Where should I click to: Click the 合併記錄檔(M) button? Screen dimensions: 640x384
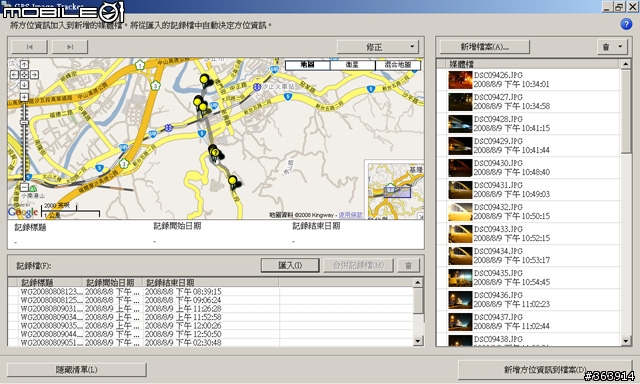point(358,266)
